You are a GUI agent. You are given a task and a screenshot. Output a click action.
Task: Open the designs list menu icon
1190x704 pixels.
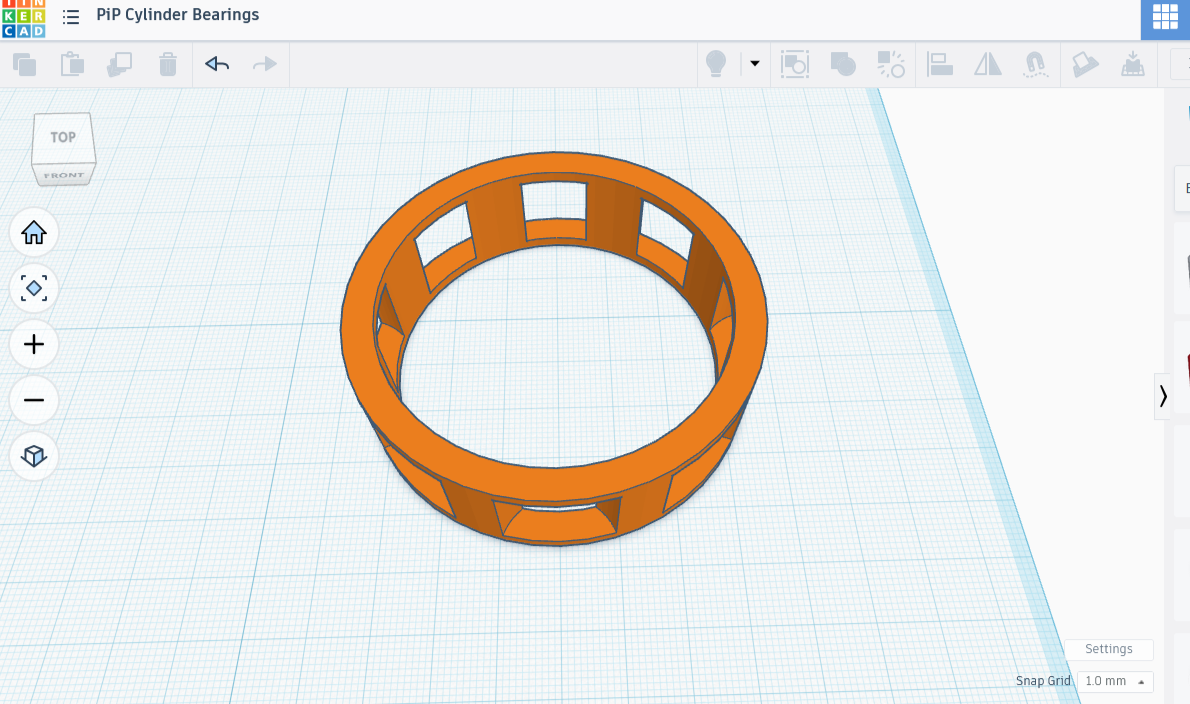click(71, 17)
